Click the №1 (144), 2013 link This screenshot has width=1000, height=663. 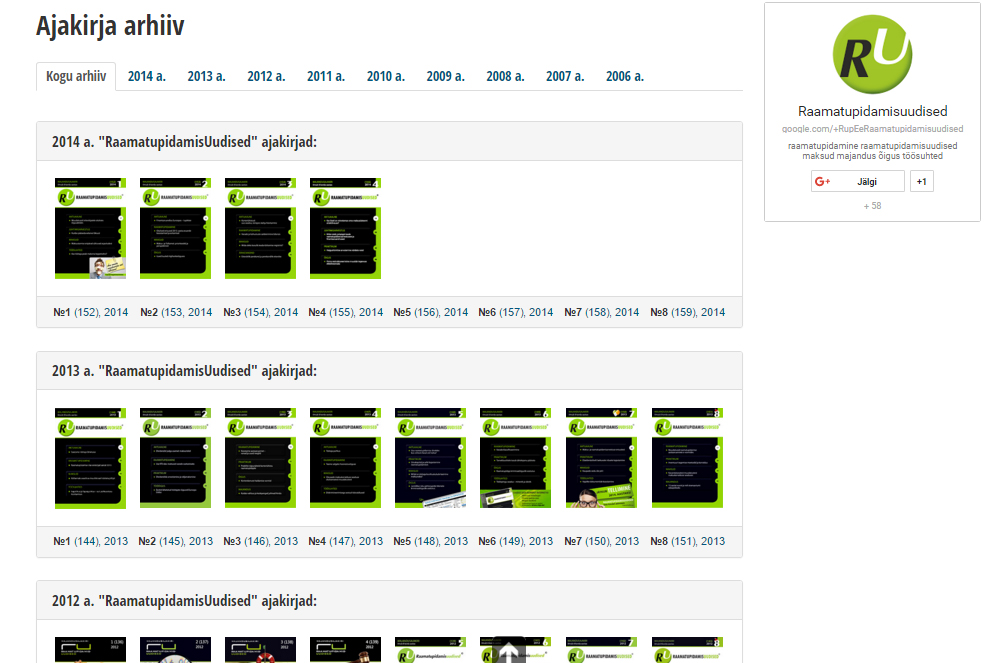pyautogui.click(x=91, y=541)
